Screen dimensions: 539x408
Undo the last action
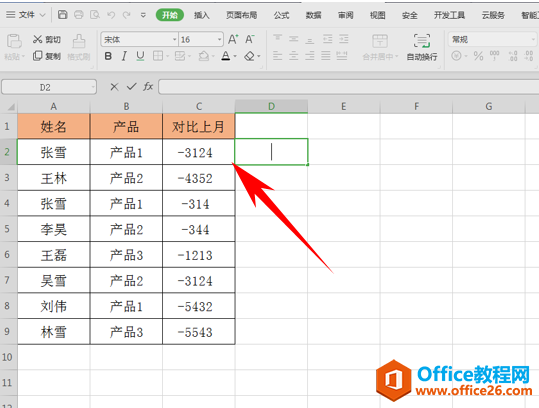click(x=111, y=15)
